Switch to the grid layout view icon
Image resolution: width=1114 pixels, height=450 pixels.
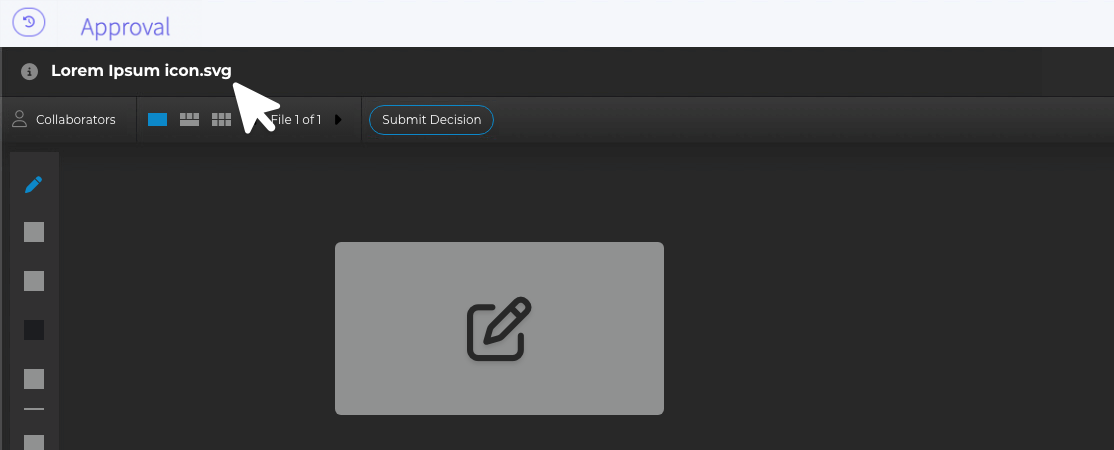click(x=221, y=119)
